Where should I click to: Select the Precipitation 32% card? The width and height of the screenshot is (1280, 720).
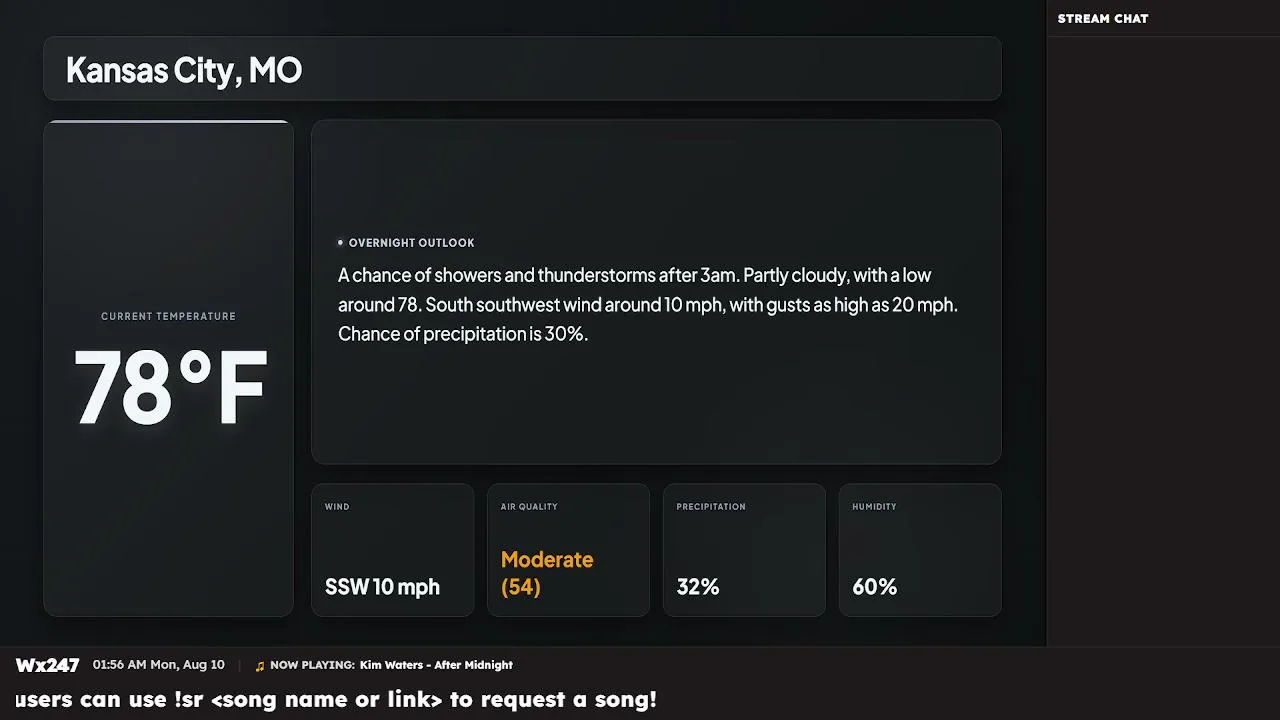click(x=744, y=550)
